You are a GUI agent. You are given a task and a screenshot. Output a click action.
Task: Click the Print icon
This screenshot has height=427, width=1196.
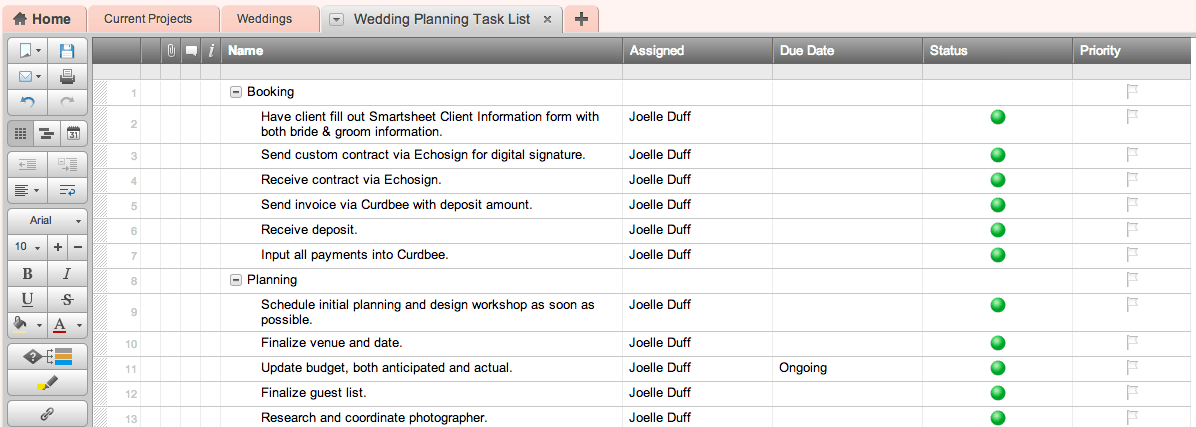pos(67,77)
